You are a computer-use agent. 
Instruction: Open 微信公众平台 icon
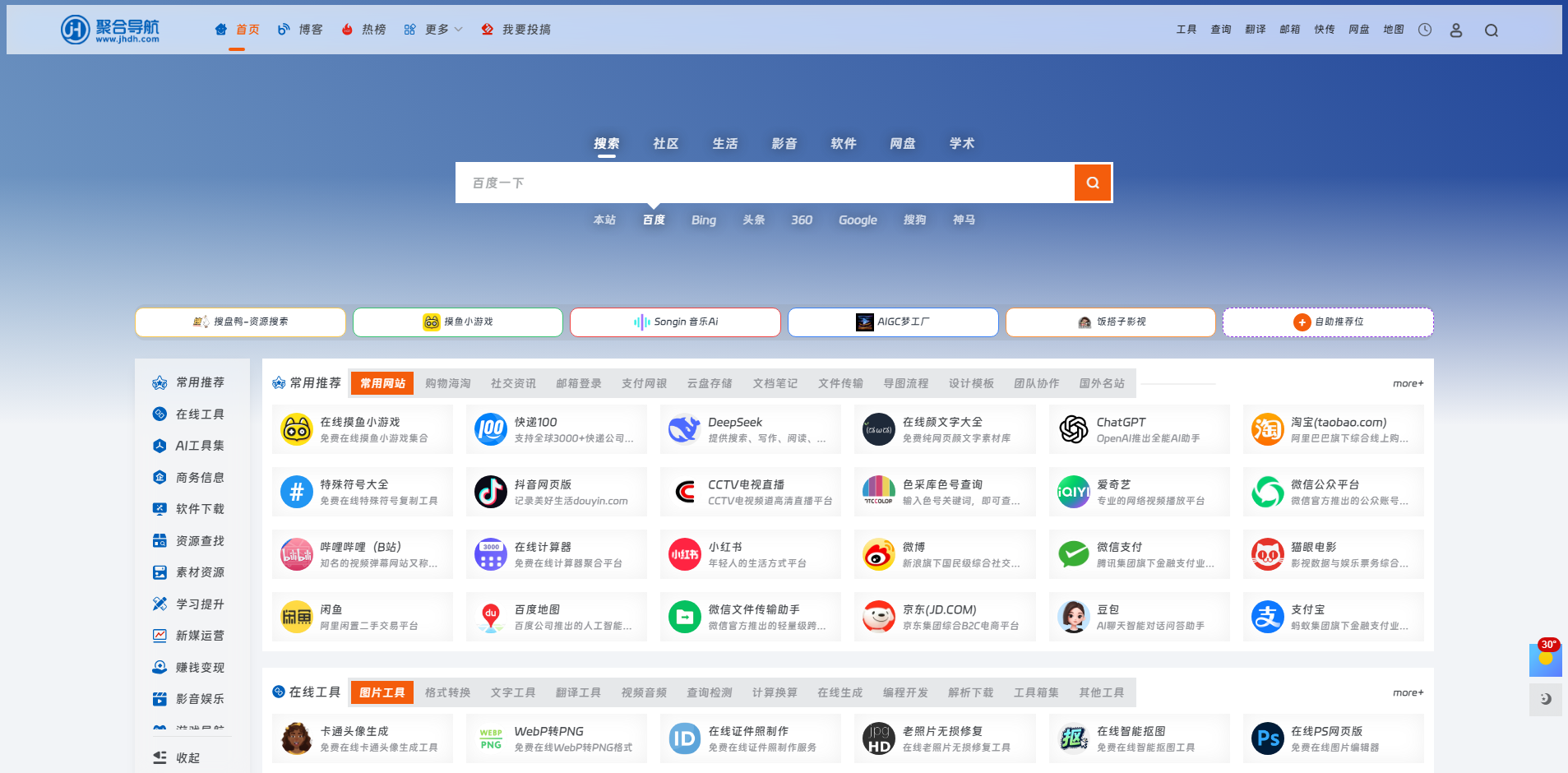point(1267,492)
